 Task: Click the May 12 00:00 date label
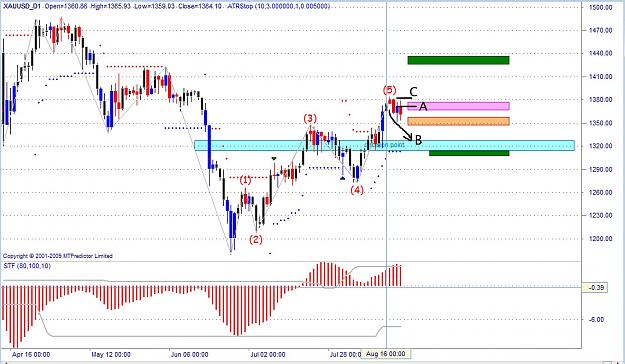click(111, 354)
